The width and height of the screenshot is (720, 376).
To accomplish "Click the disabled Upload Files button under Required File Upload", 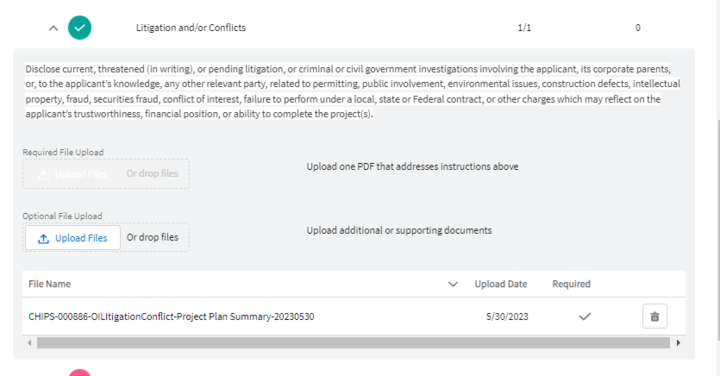I will (x=73, y=174).
